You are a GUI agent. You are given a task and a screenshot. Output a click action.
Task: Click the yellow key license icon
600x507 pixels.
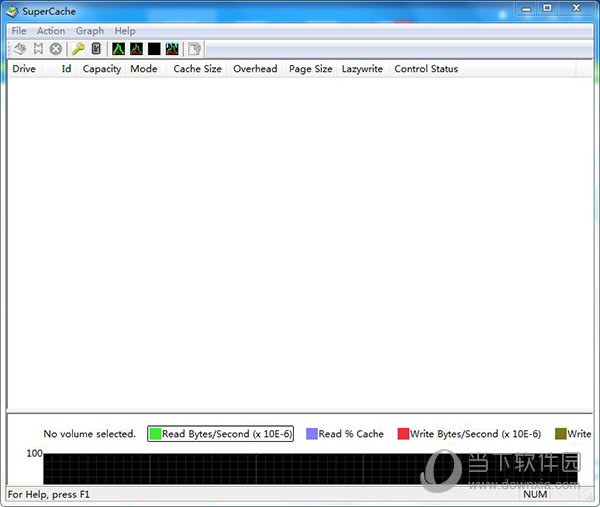78,49
